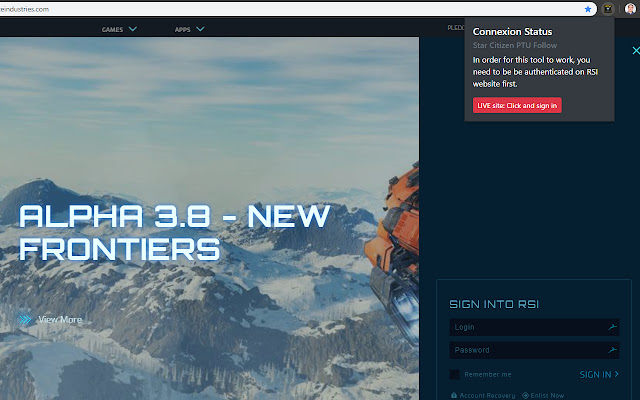Open the Chrome profile avatar
The width and height of the screenshot is (640, 400).
[630, 9]
